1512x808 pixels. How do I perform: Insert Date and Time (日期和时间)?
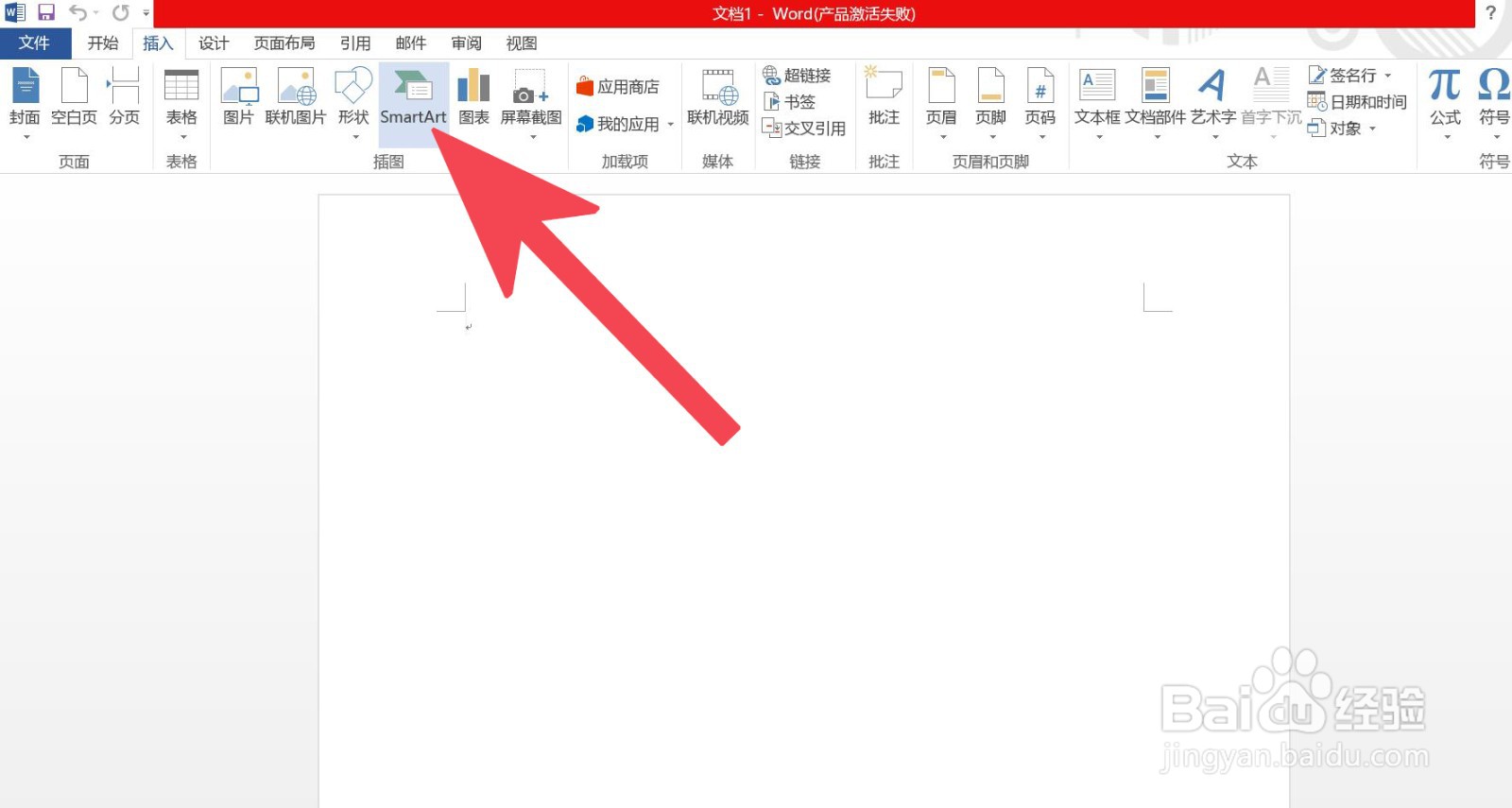[1357, 102]
